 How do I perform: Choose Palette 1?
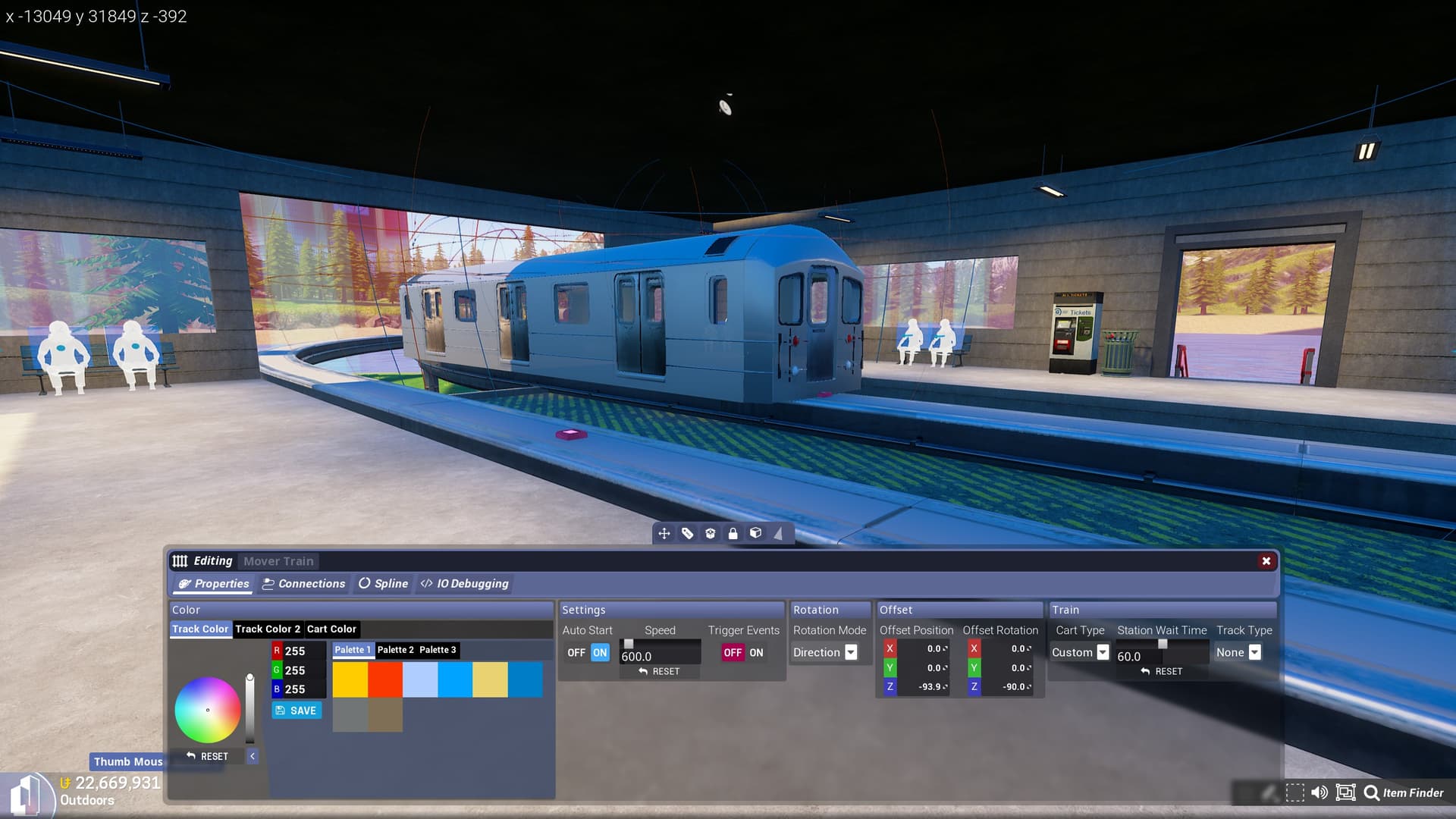click(353, 650)
